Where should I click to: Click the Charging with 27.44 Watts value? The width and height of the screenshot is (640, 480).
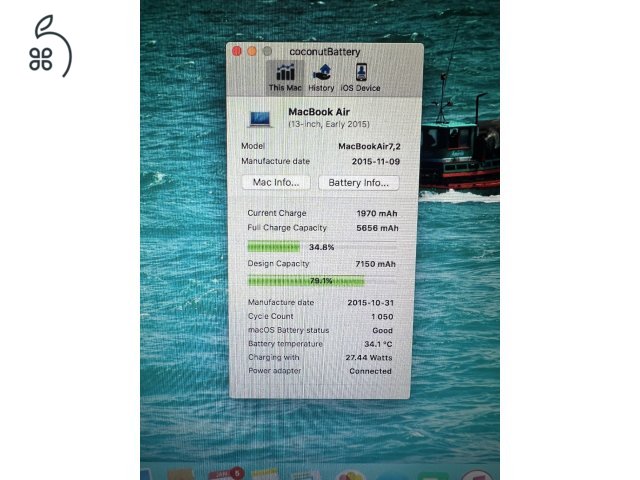click(x=369, y=357)
